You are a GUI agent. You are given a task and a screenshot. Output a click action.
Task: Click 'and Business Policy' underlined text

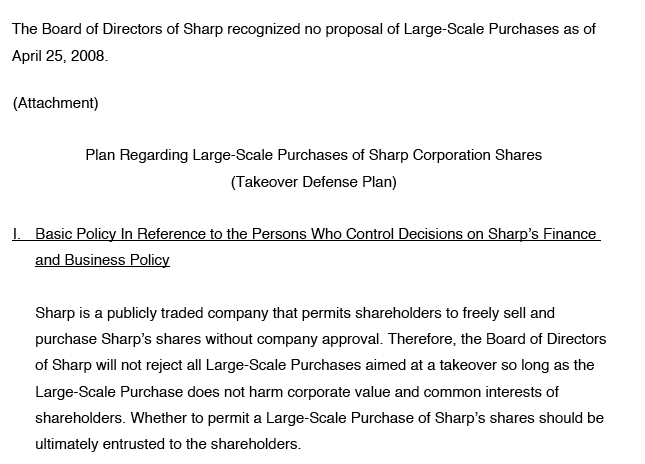click(x=102, y=260)
